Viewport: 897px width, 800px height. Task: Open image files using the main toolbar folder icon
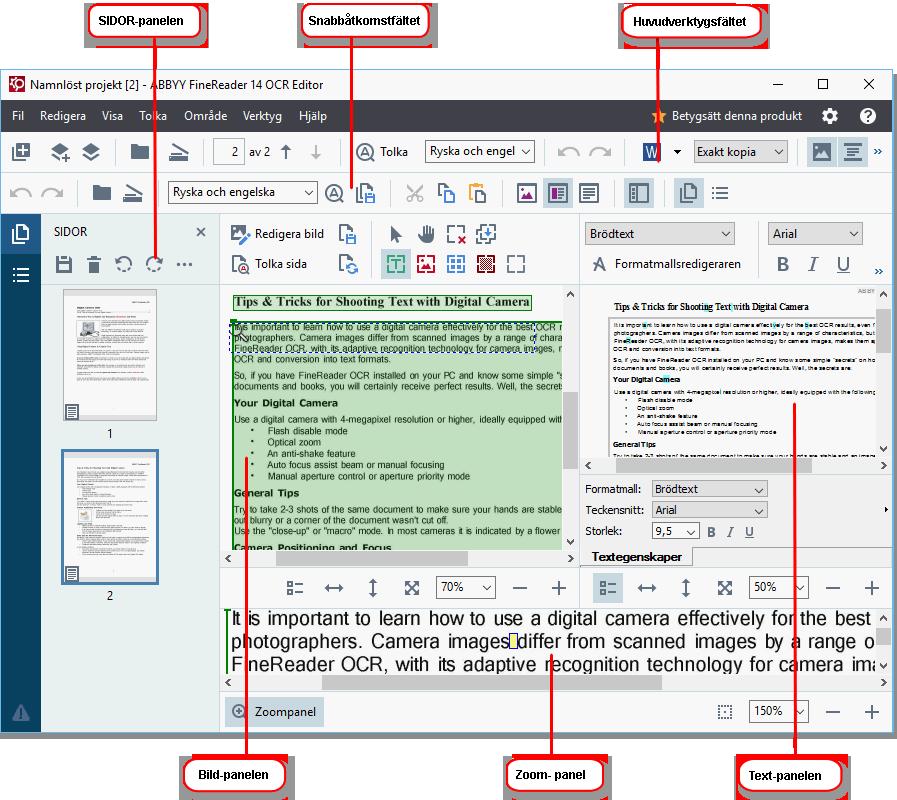[140, 152]
